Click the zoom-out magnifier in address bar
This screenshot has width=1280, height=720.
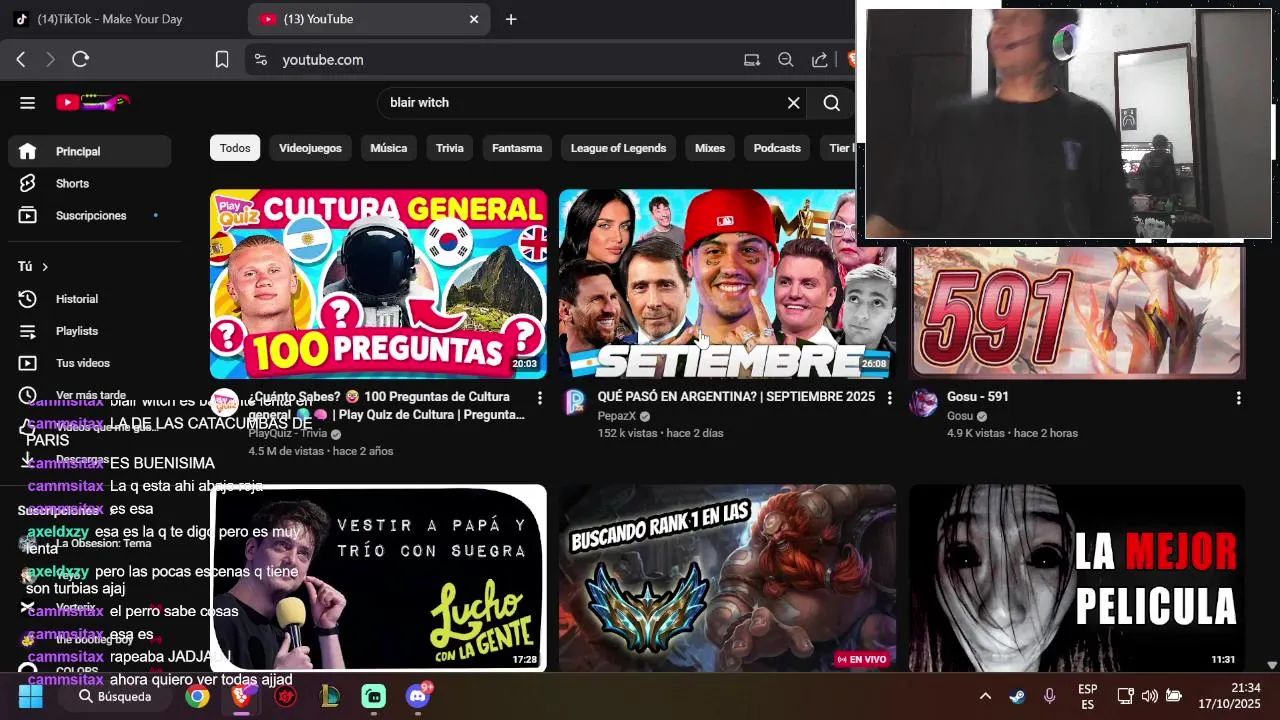click(x=786, y=60)
